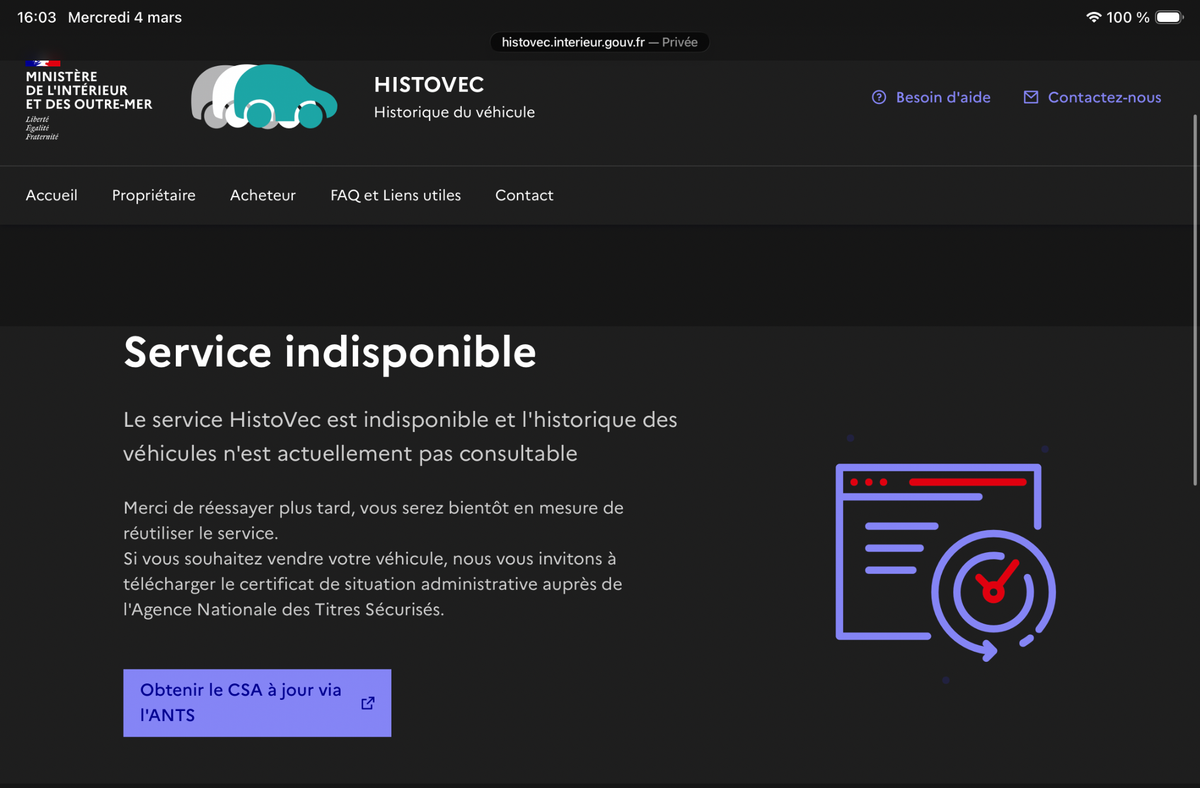Click the HistoVec overlapping cars logo
The image size is (1200, 788).
(x=263, y=97)
